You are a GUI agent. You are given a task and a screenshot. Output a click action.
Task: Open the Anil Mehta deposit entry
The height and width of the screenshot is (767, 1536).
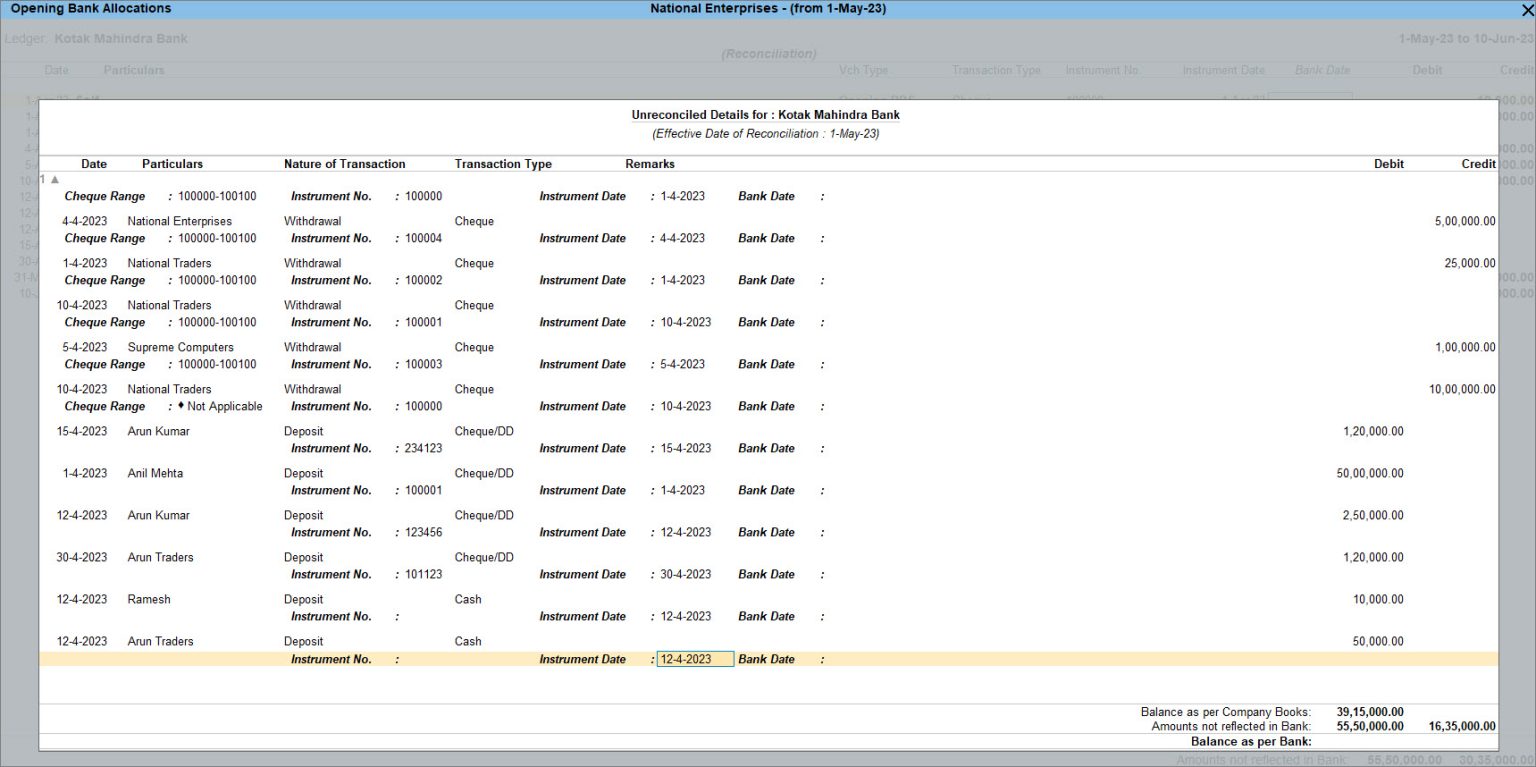click(158, 473)
